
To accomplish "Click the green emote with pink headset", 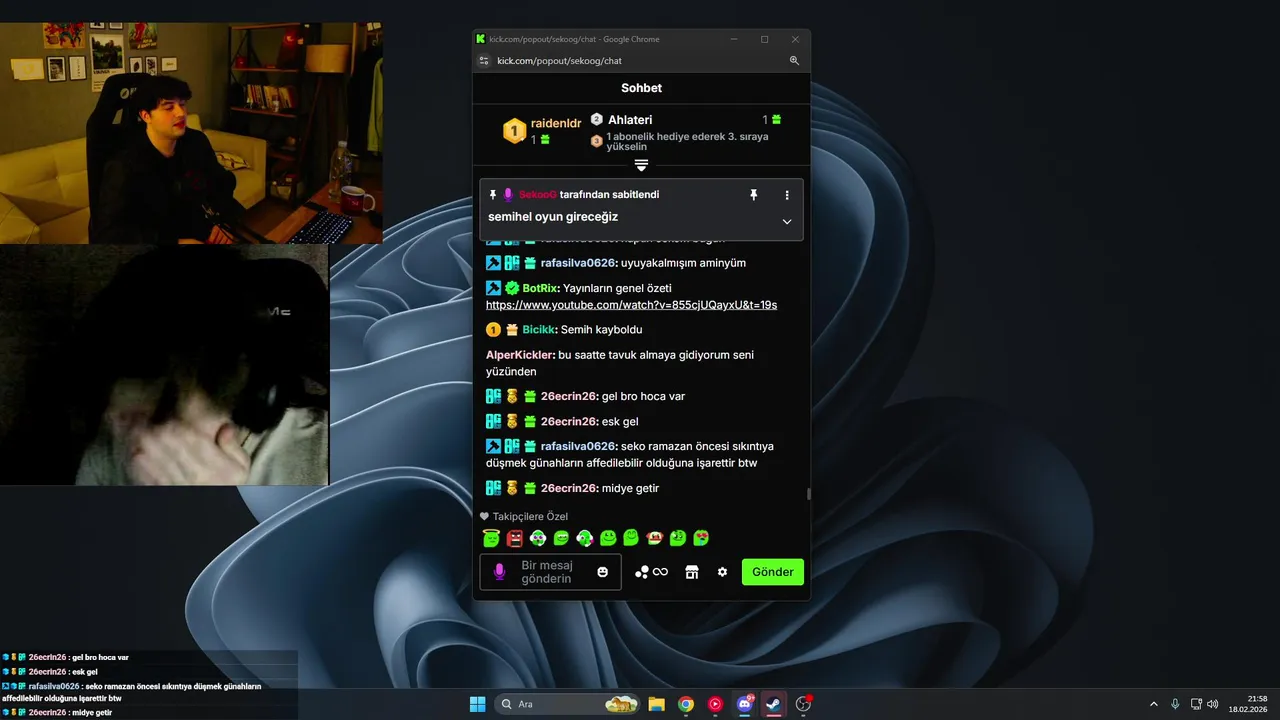I will [x=584, y=538].
